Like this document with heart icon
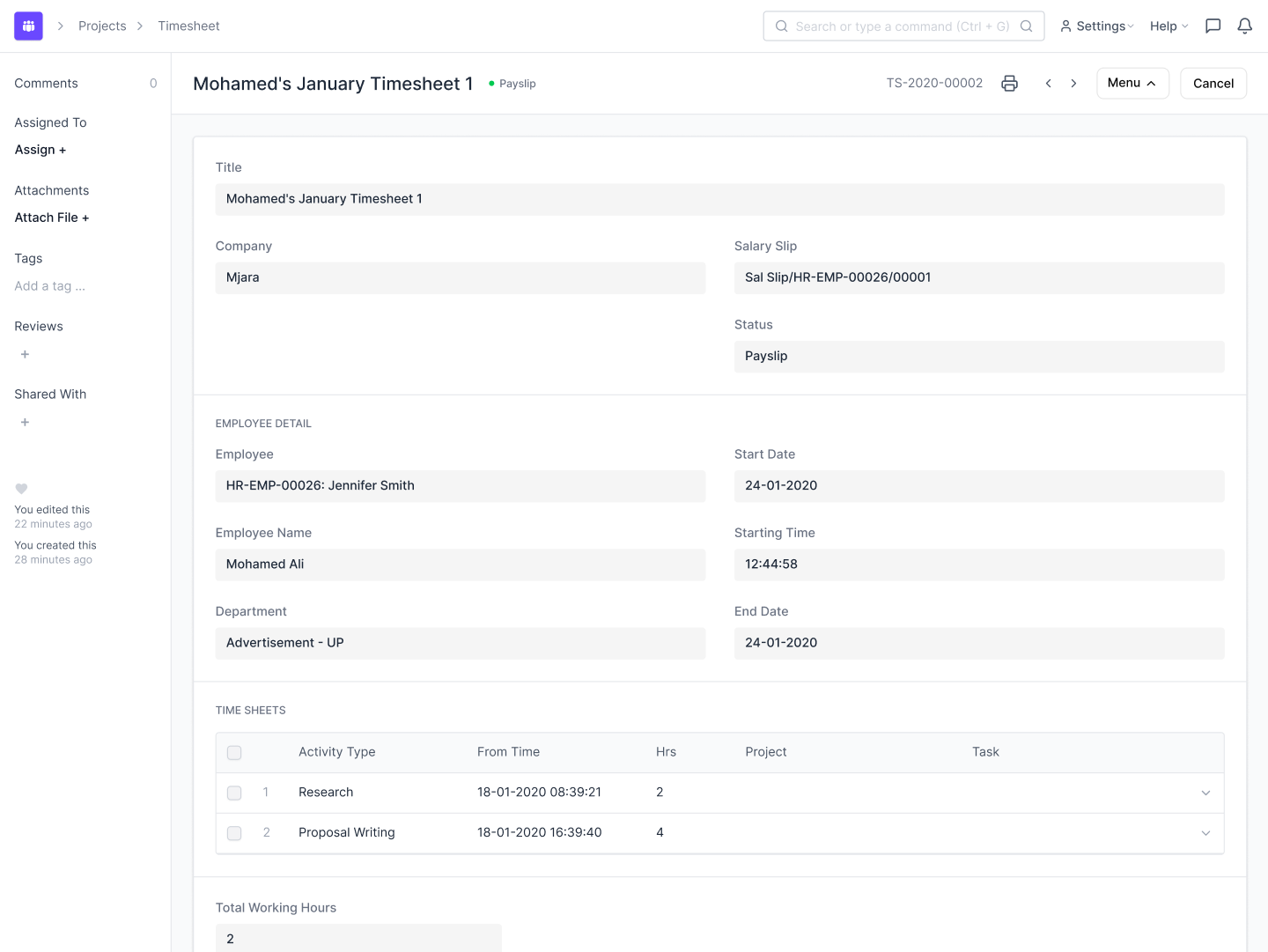 click(22, 489)
